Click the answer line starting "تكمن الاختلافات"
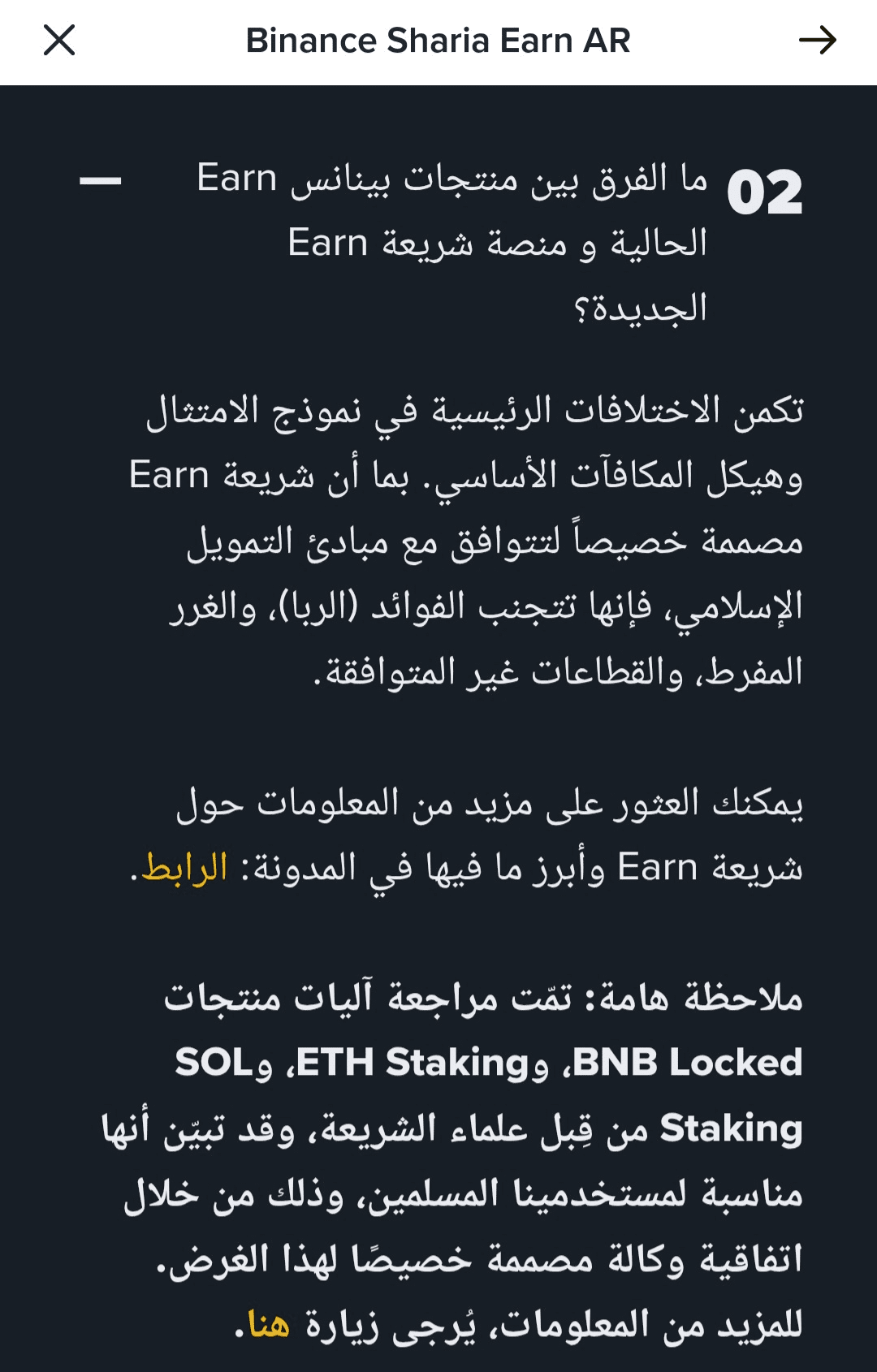 (x=474, y=411)
